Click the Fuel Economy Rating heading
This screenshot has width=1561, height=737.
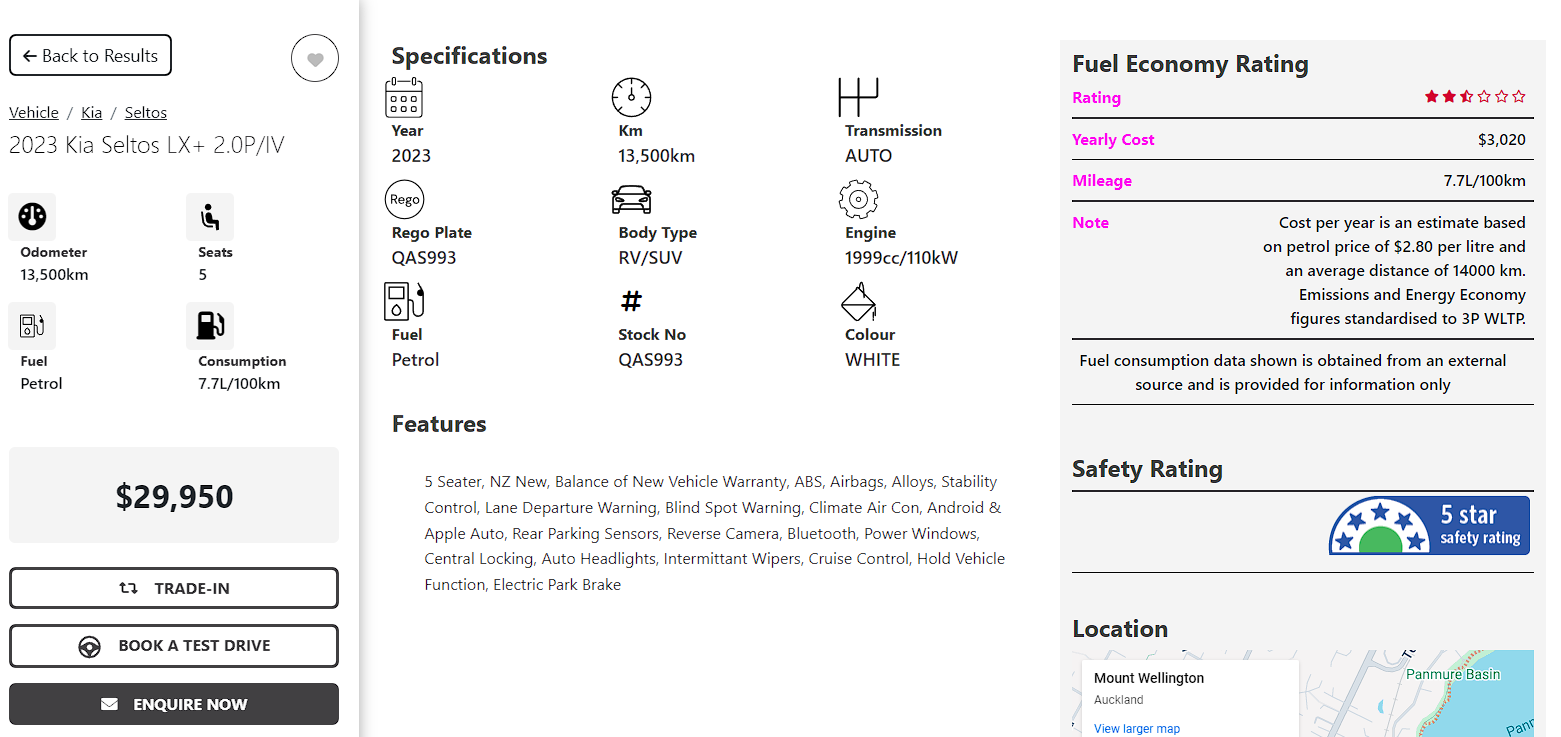1190,64
